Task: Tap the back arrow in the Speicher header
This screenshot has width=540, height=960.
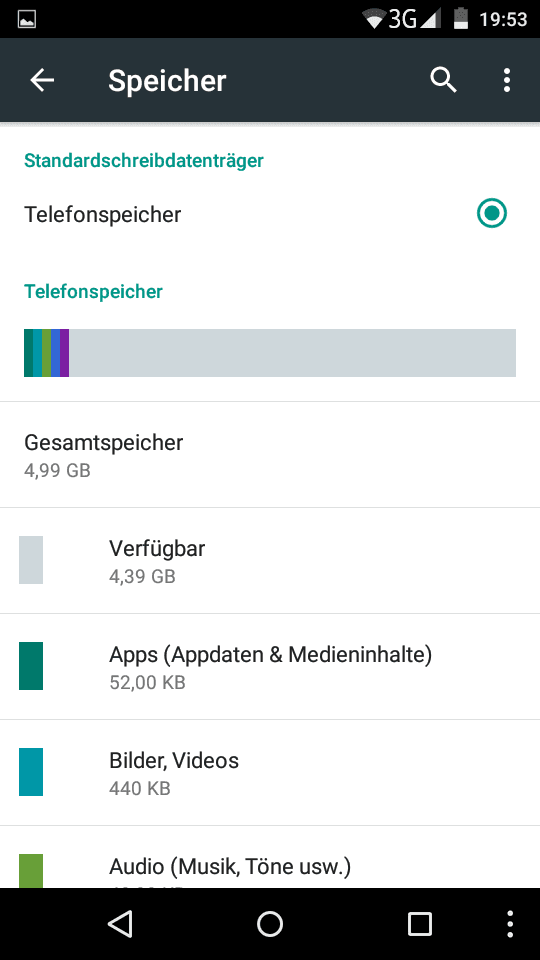Action: click(x=42, y=80)
